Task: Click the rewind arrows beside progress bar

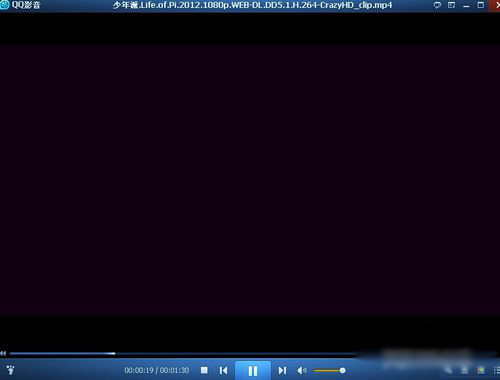Action: pyautogui.click(x=3, y=353)
